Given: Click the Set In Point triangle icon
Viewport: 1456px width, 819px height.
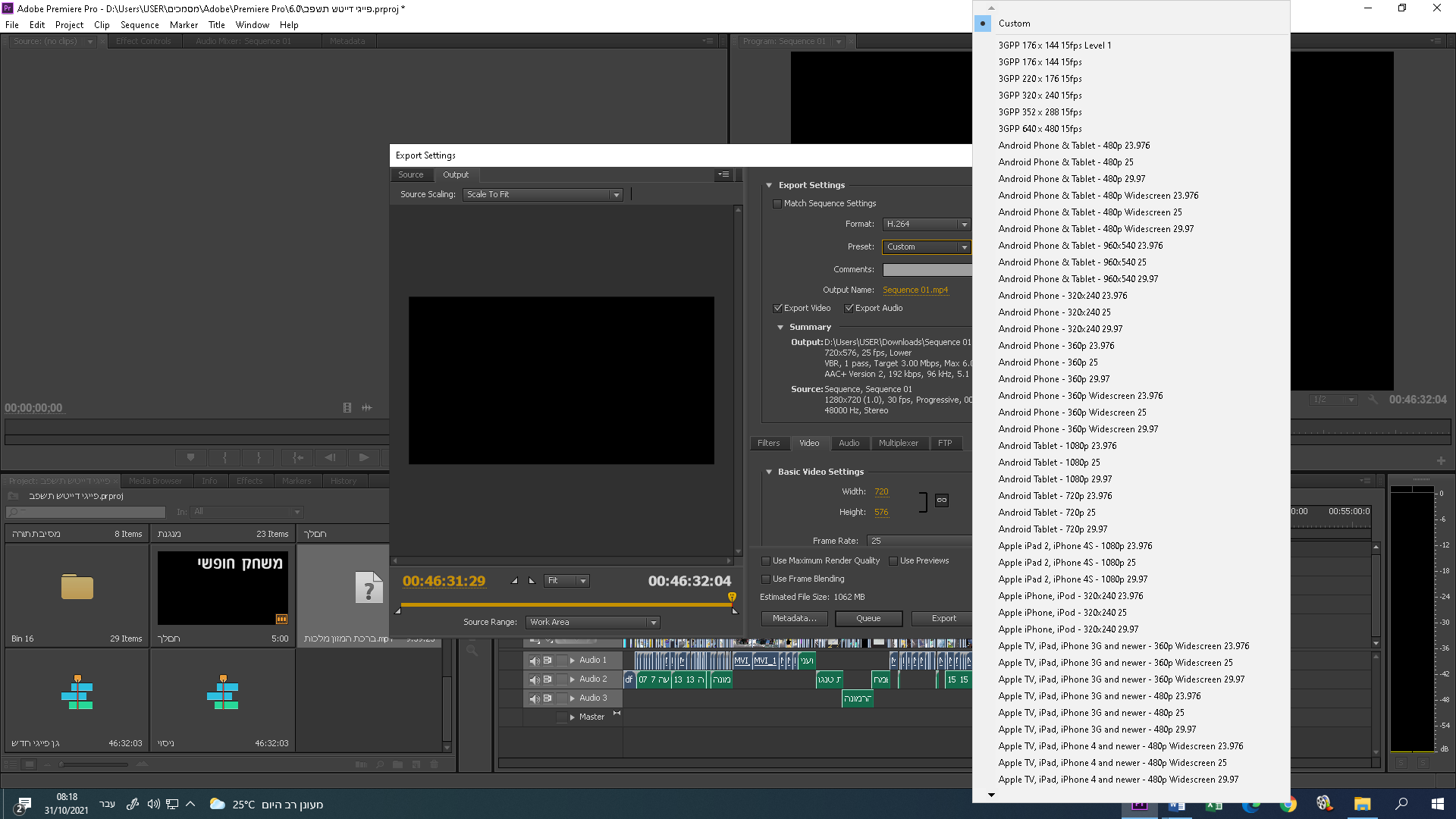Looking at the screenshot, I should point(515,581).
